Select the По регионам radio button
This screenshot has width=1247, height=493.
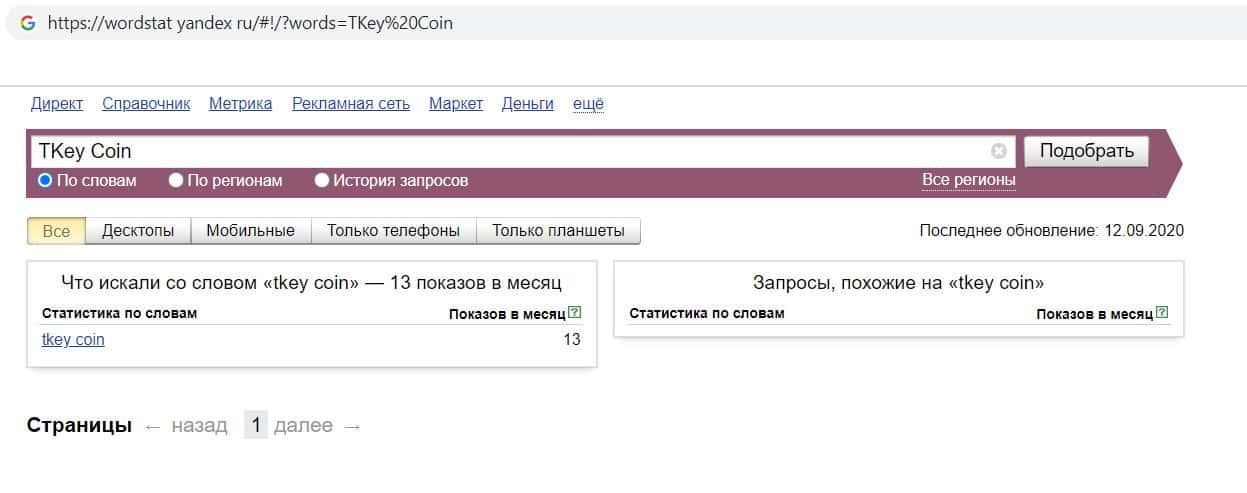[x=176, y=181]
